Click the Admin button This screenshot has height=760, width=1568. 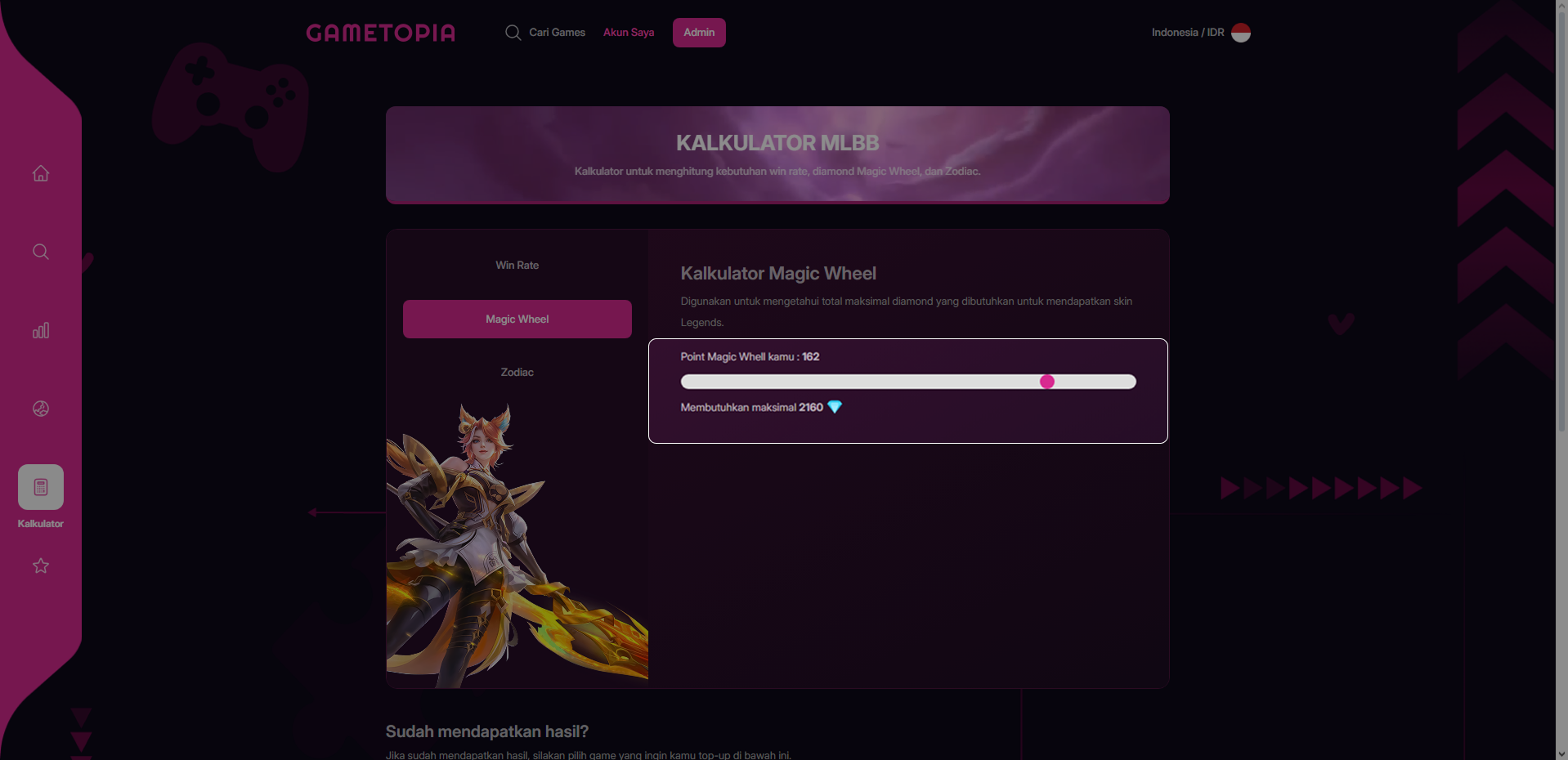coord(699,33)
